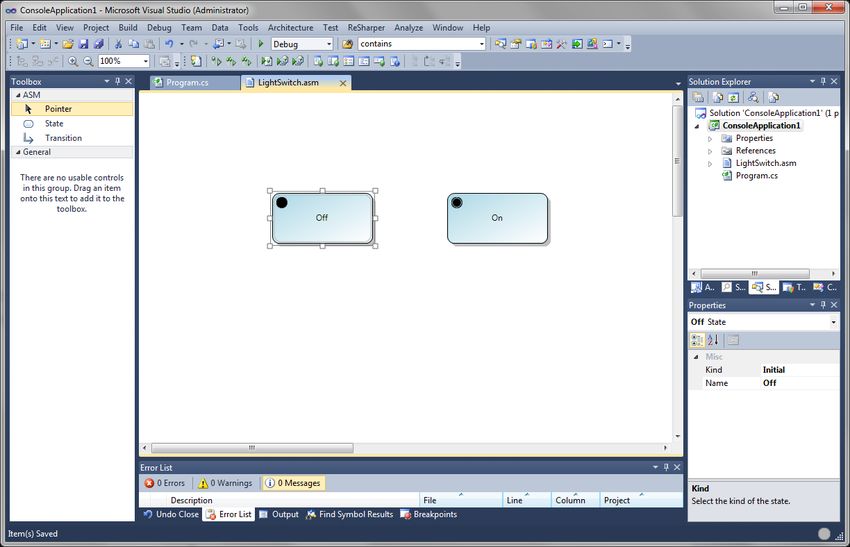Click the Name property value Off
This screenshot has height=547, width=850.
[799, 383]
